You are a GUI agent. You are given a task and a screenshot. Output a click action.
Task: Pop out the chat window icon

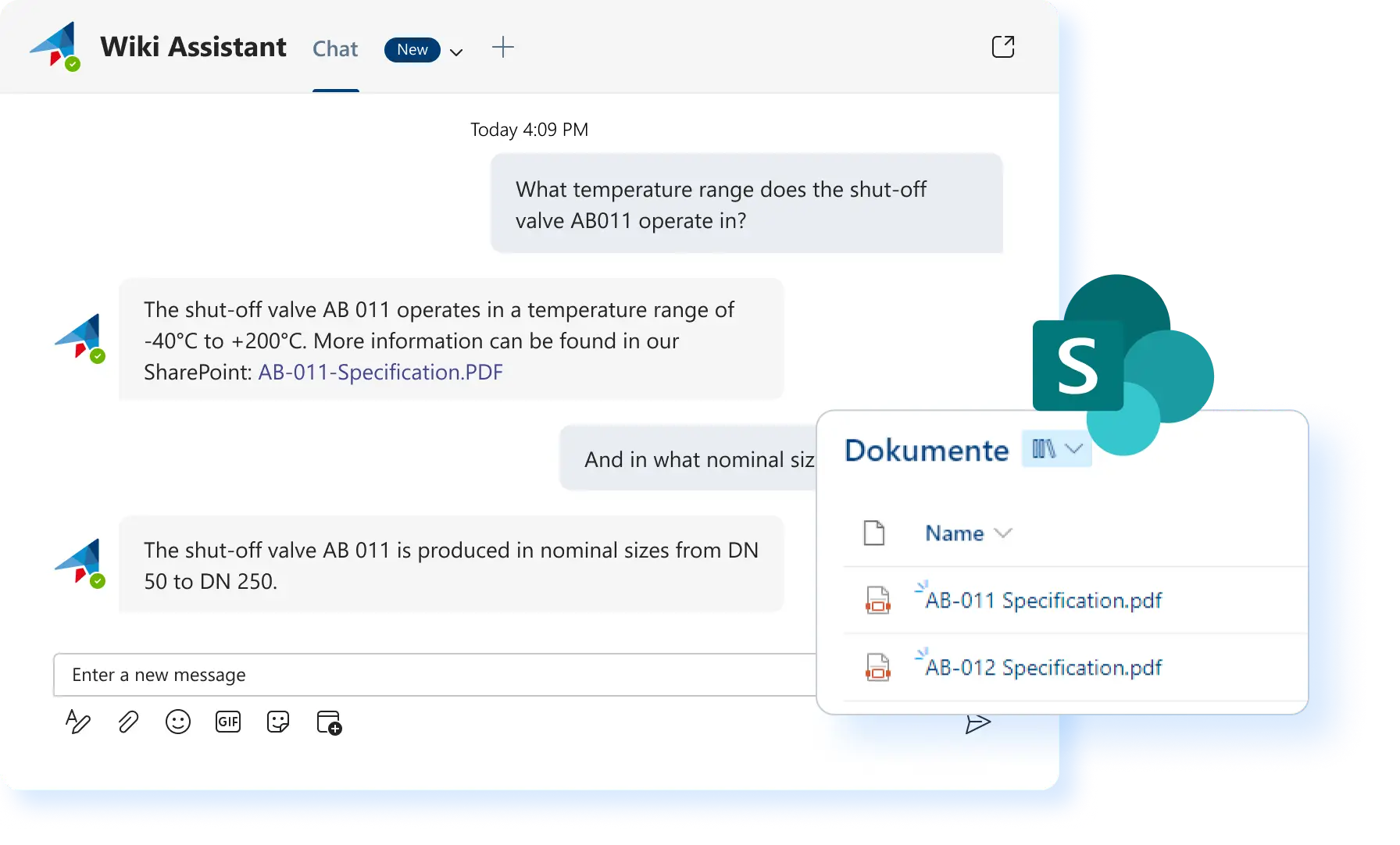coord(1003,47)
